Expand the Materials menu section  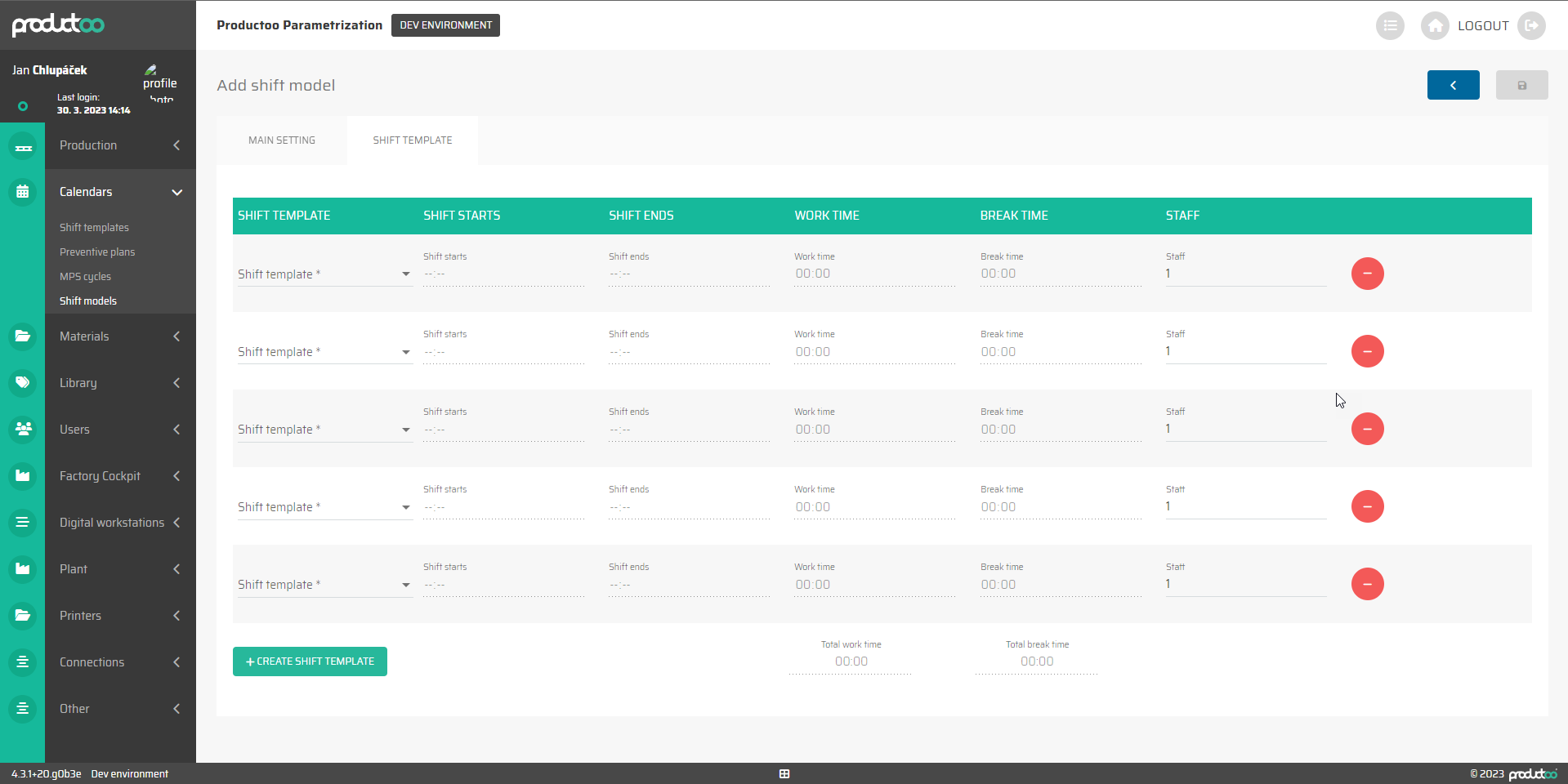click(x=176, y=336)
